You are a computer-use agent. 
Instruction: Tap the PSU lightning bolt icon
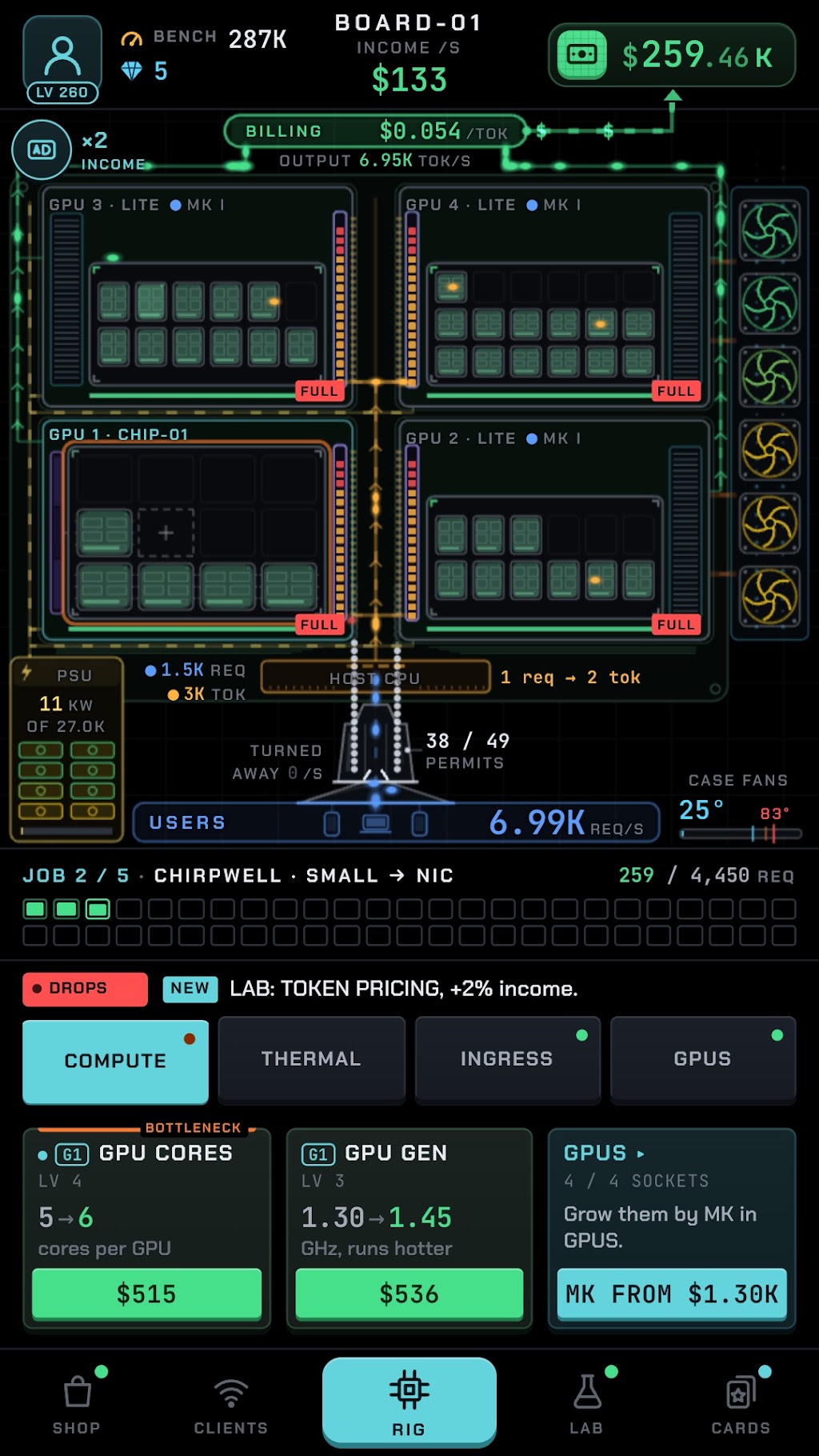[26, 672]
